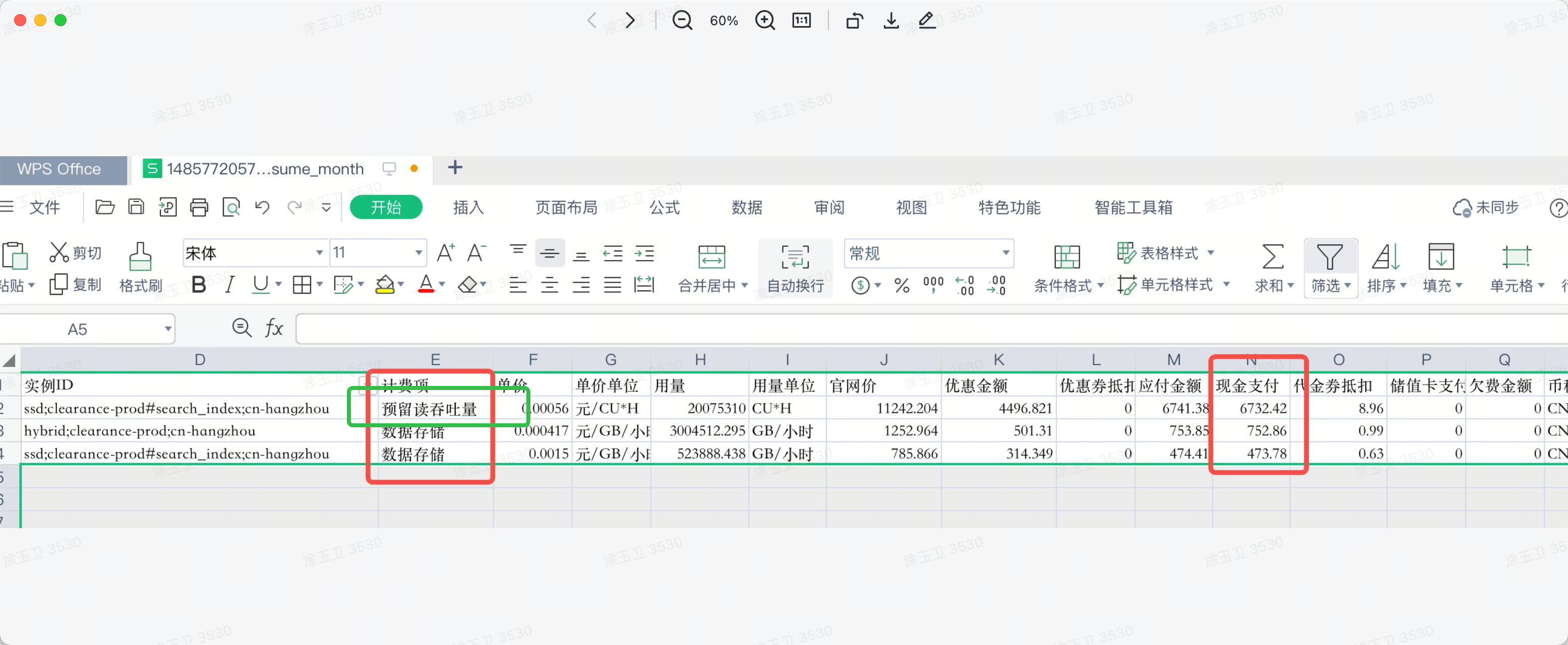1568x645 pixels.
Task: Expand the Fill (填充) dropdown
Action: 1459,285
